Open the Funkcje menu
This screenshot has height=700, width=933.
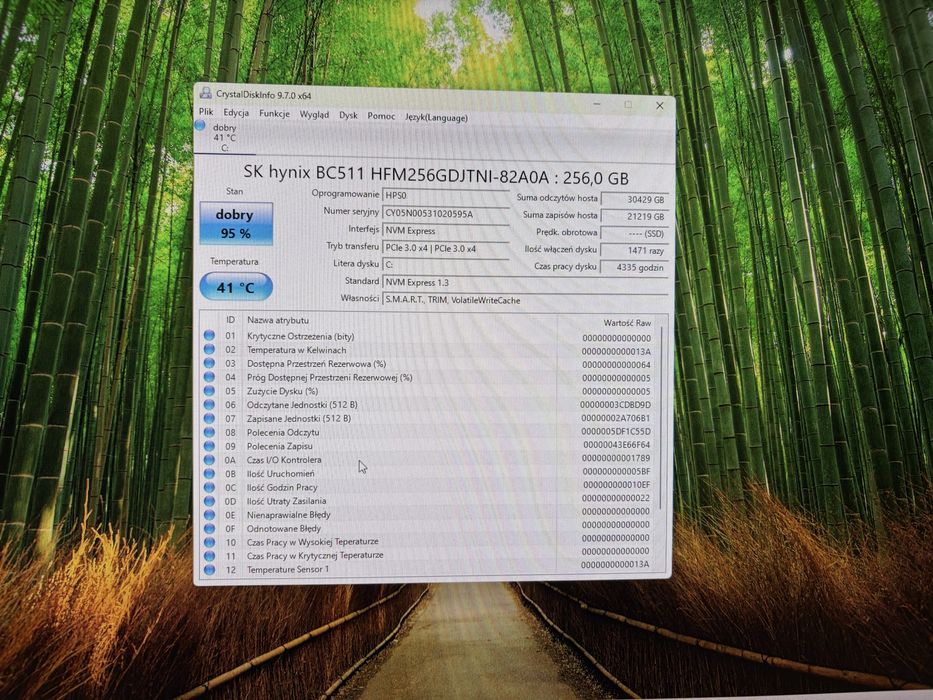coord(274,114)
